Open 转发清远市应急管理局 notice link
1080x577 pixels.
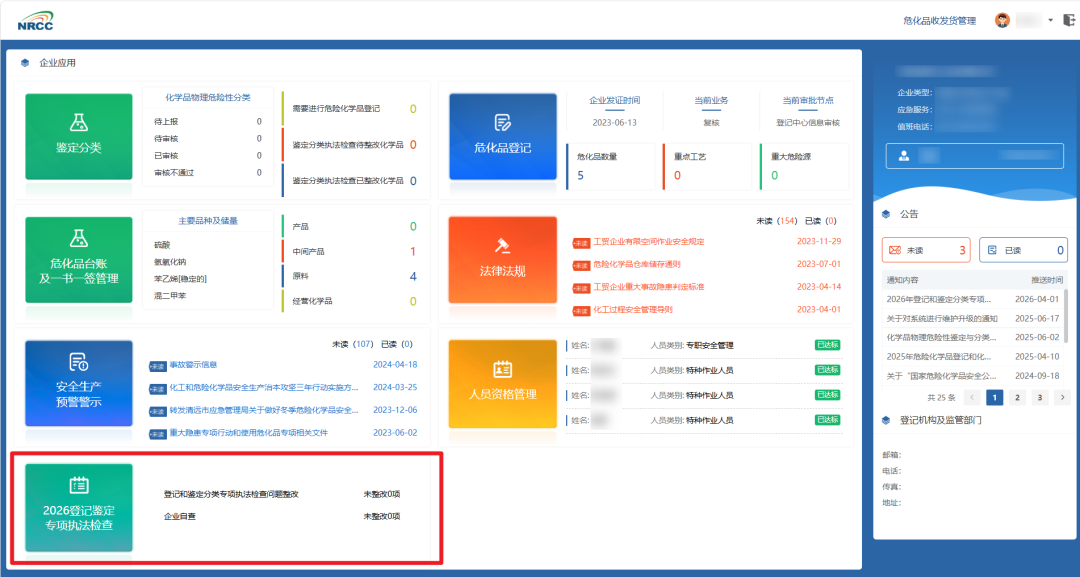264,410
